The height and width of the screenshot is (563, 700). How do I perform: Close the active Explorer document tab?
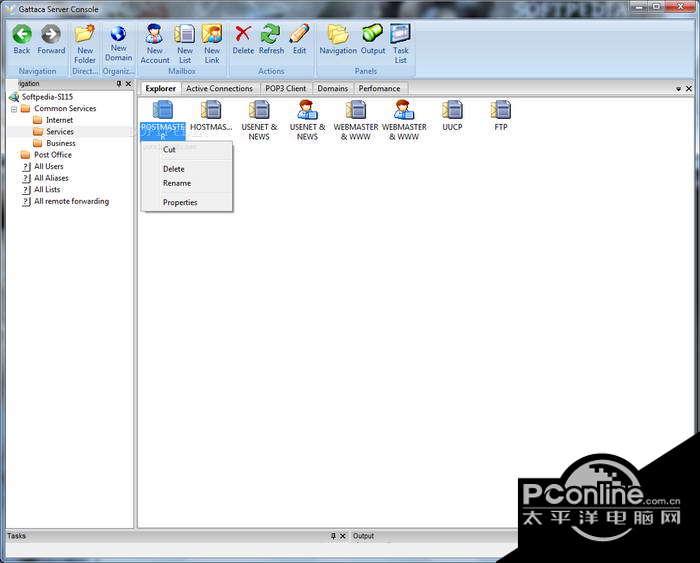pyautogui.click(x=689, y=89)
